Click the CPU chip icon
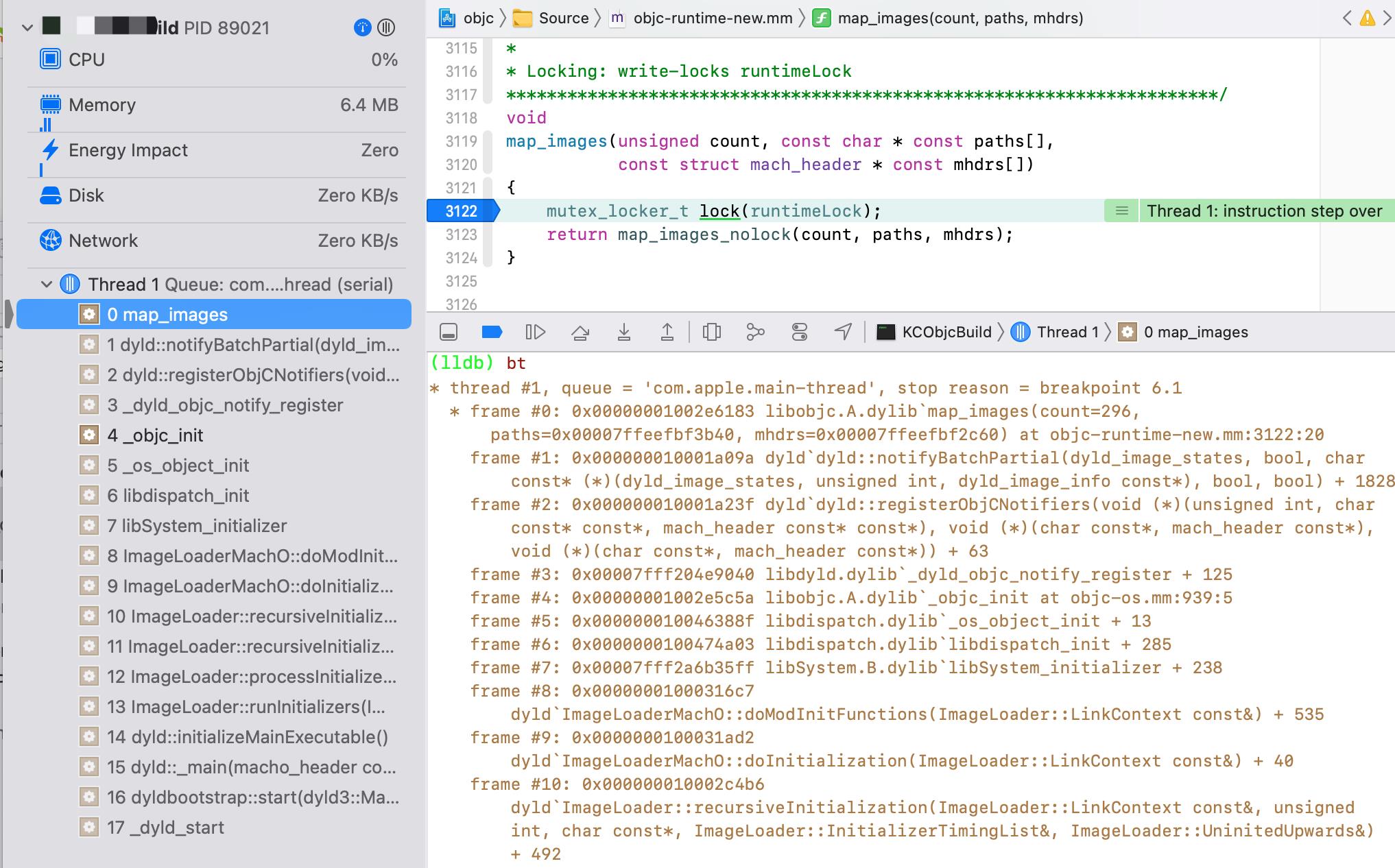The height and width of the screenshot is (868, 1395). coord(50,60)
